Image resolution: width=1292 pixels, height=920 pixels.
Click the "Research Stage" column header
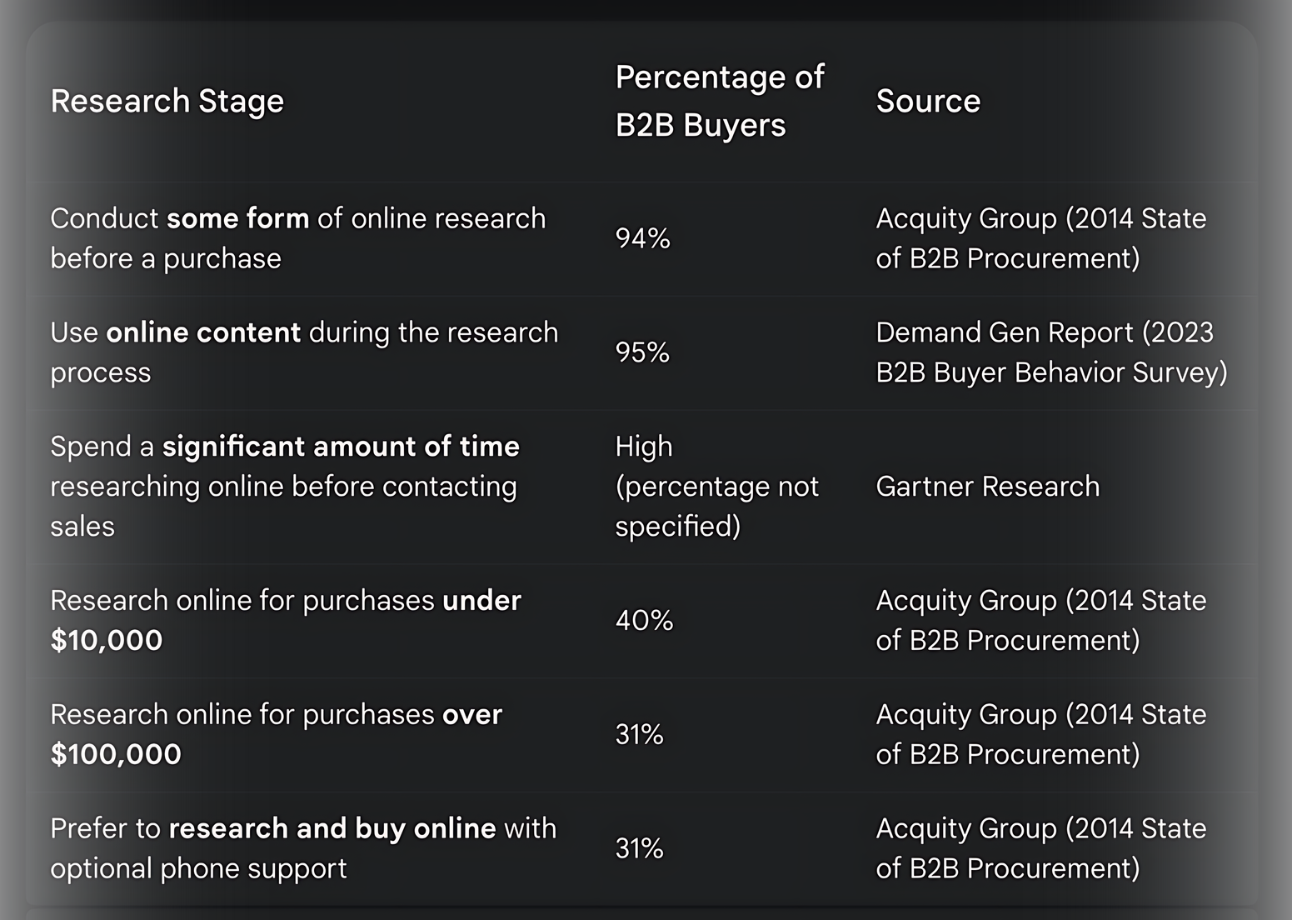(167, 101)
